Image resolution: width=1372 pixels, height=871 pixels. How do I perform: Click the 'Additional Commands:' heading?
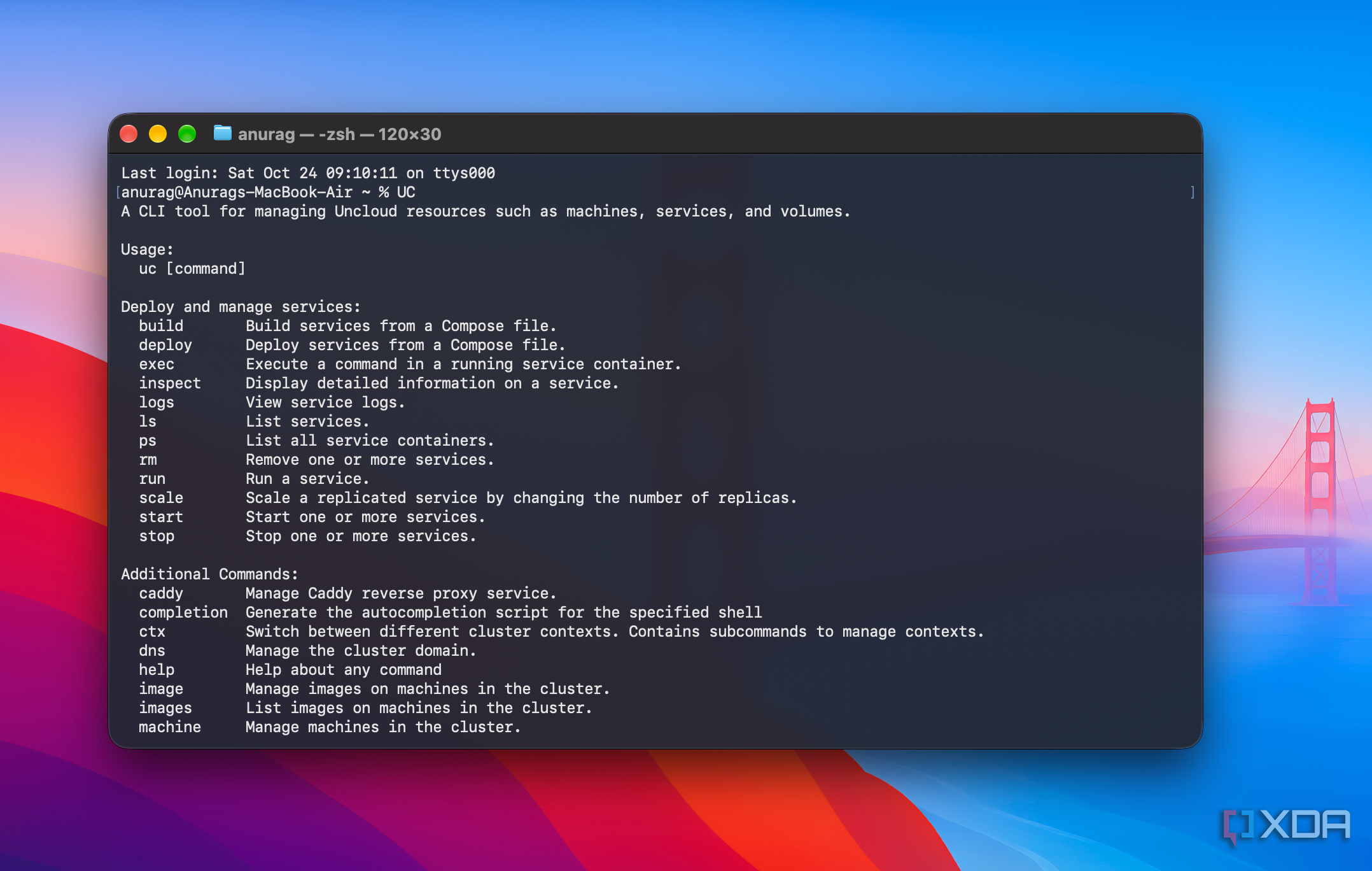coord(209,574)
